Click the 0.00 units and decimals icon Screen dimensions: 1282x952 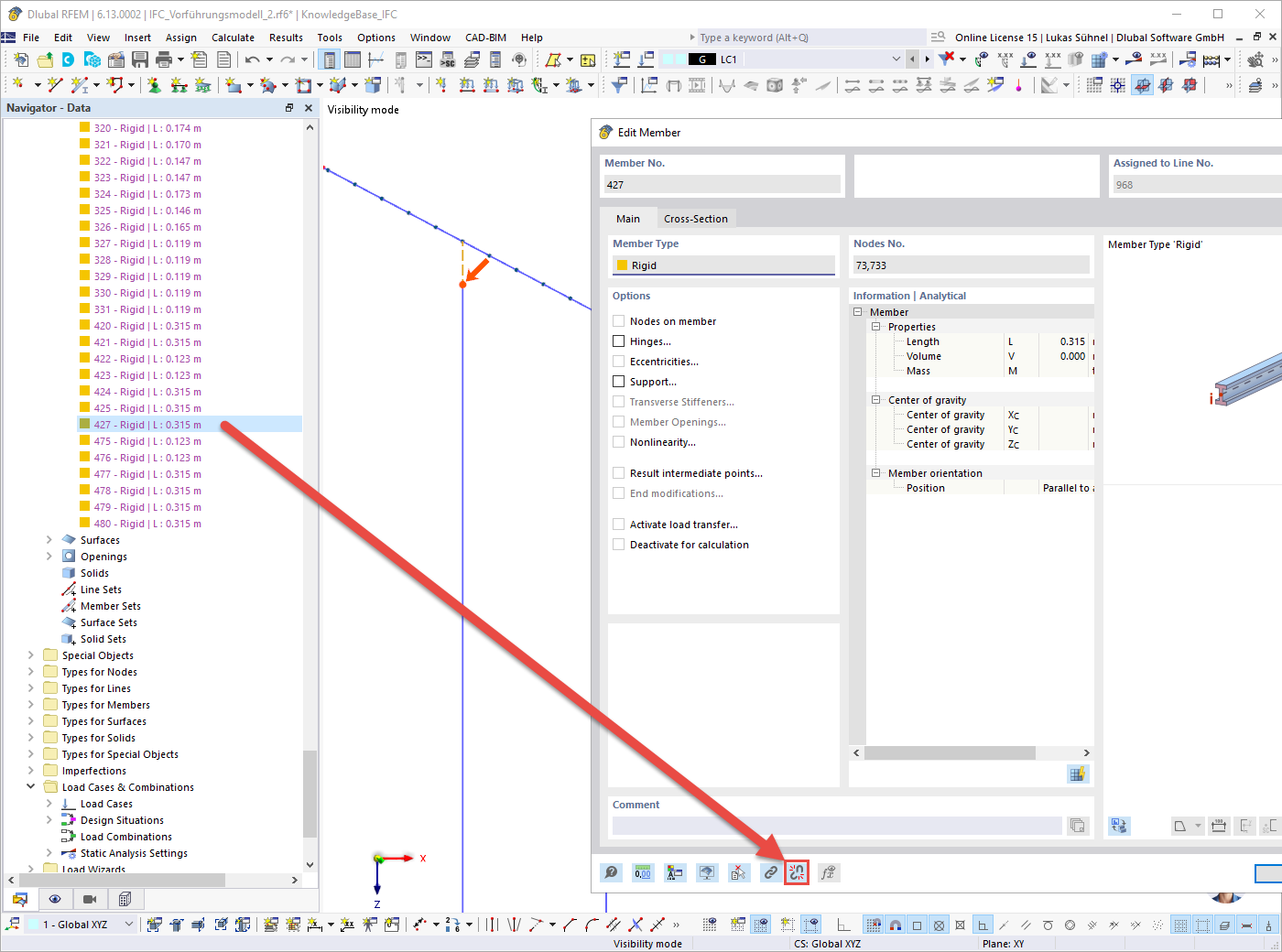click(643, 872)
